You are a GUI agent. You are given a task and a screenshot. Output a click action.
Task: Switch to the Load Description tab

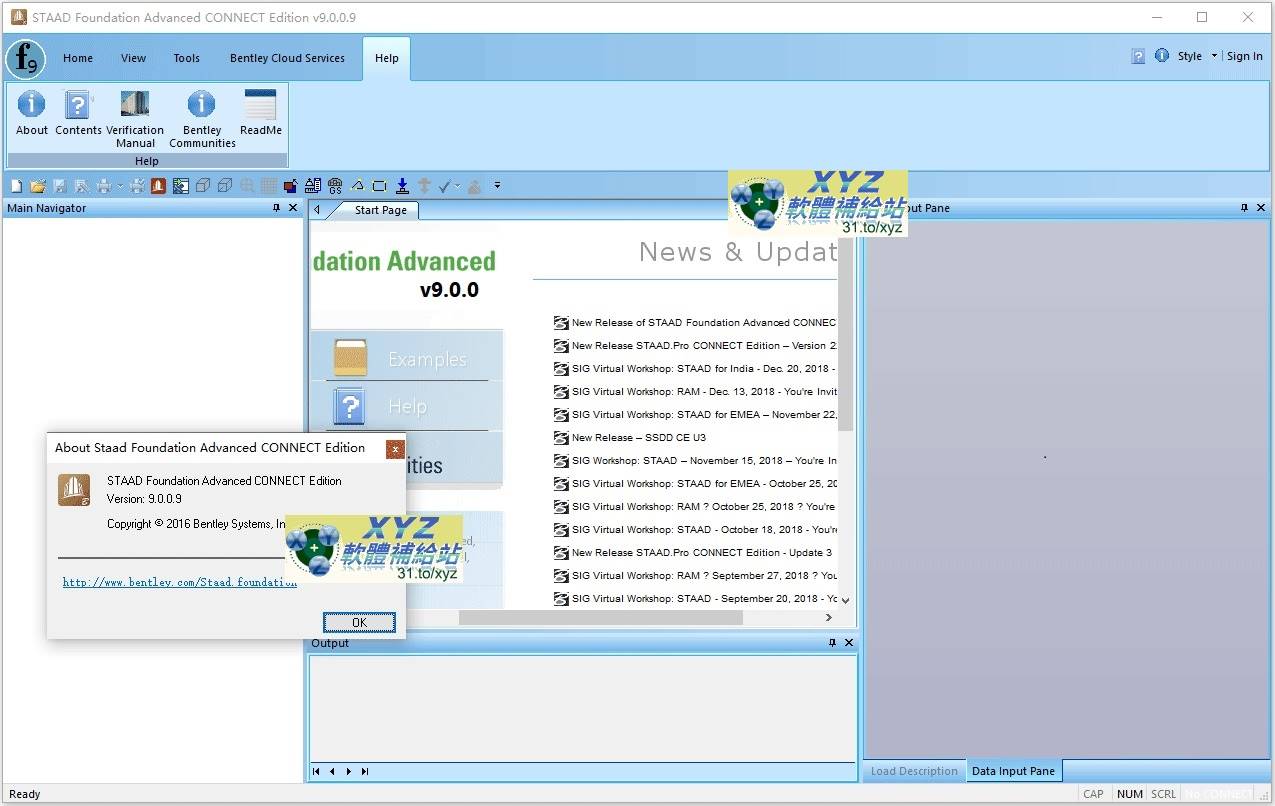coord(914,771)
